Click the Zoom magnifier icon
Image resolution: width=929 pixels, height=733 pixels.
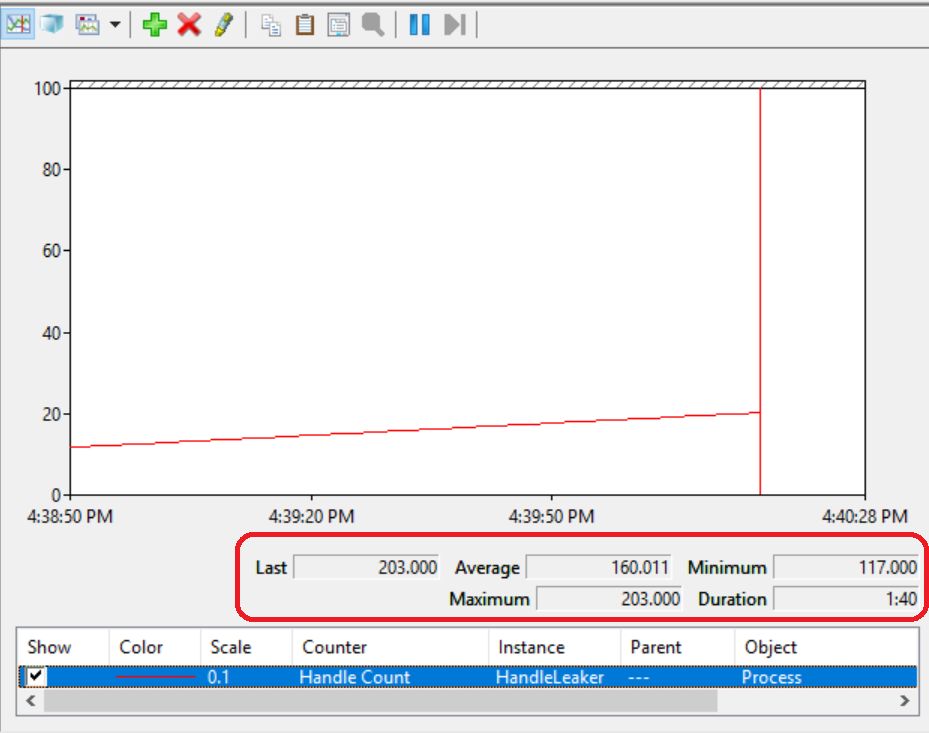pos(373,24)
